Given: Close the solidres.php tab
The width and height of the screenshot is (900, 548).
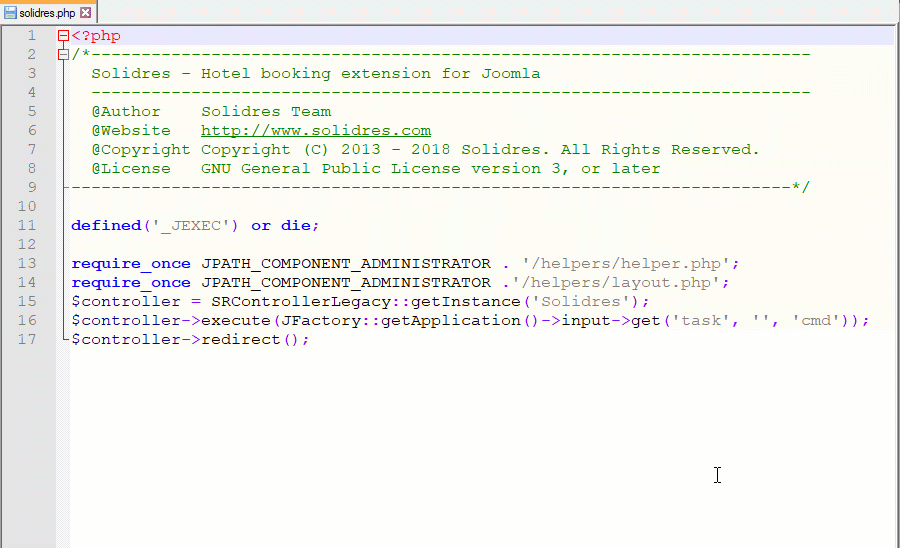Looking at the screenshot, I should click(86, 13).
